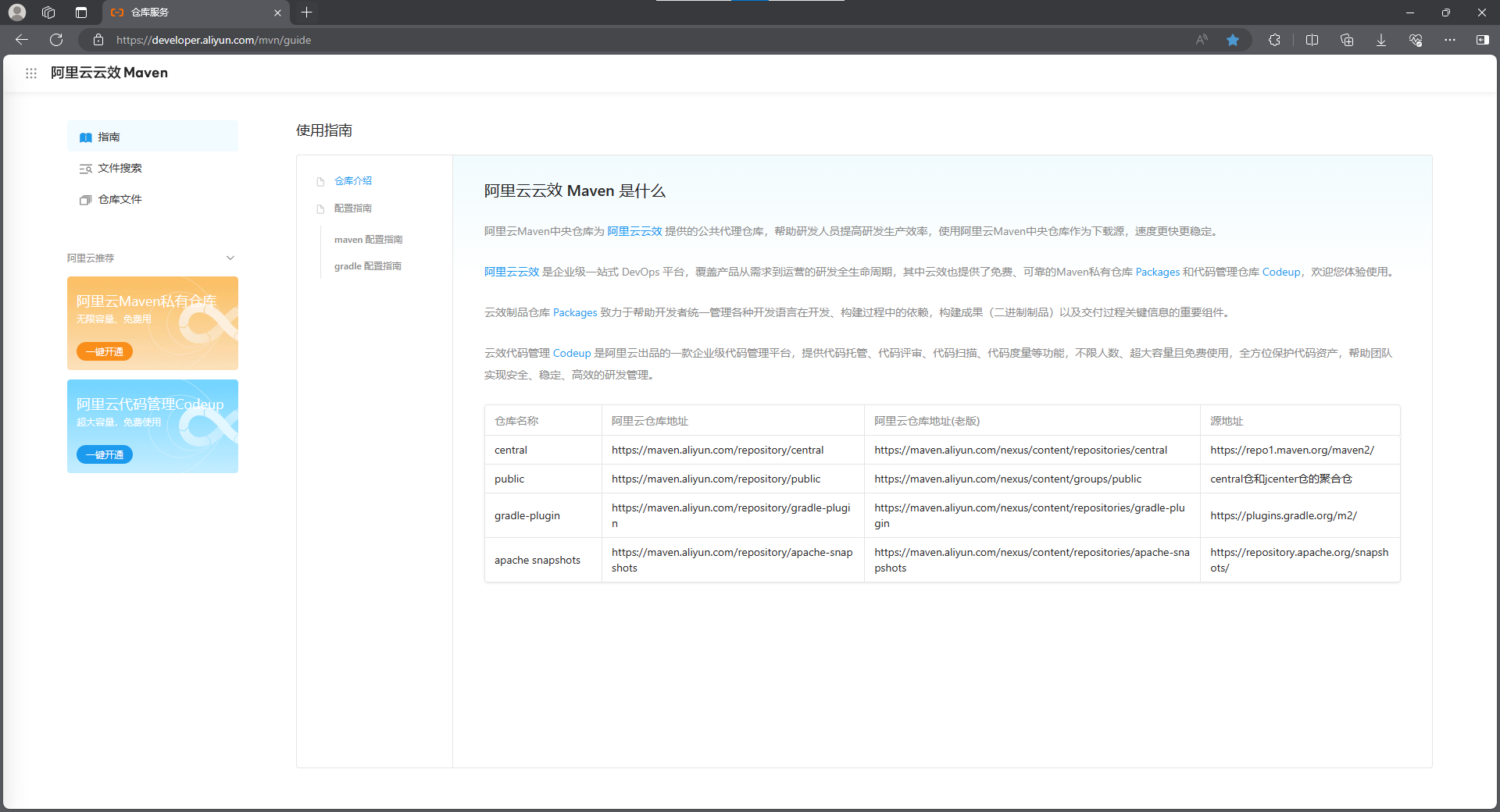Open the tab actions menu icon
The height and width of the screenshot is (812, 1500).
point(81,12)
